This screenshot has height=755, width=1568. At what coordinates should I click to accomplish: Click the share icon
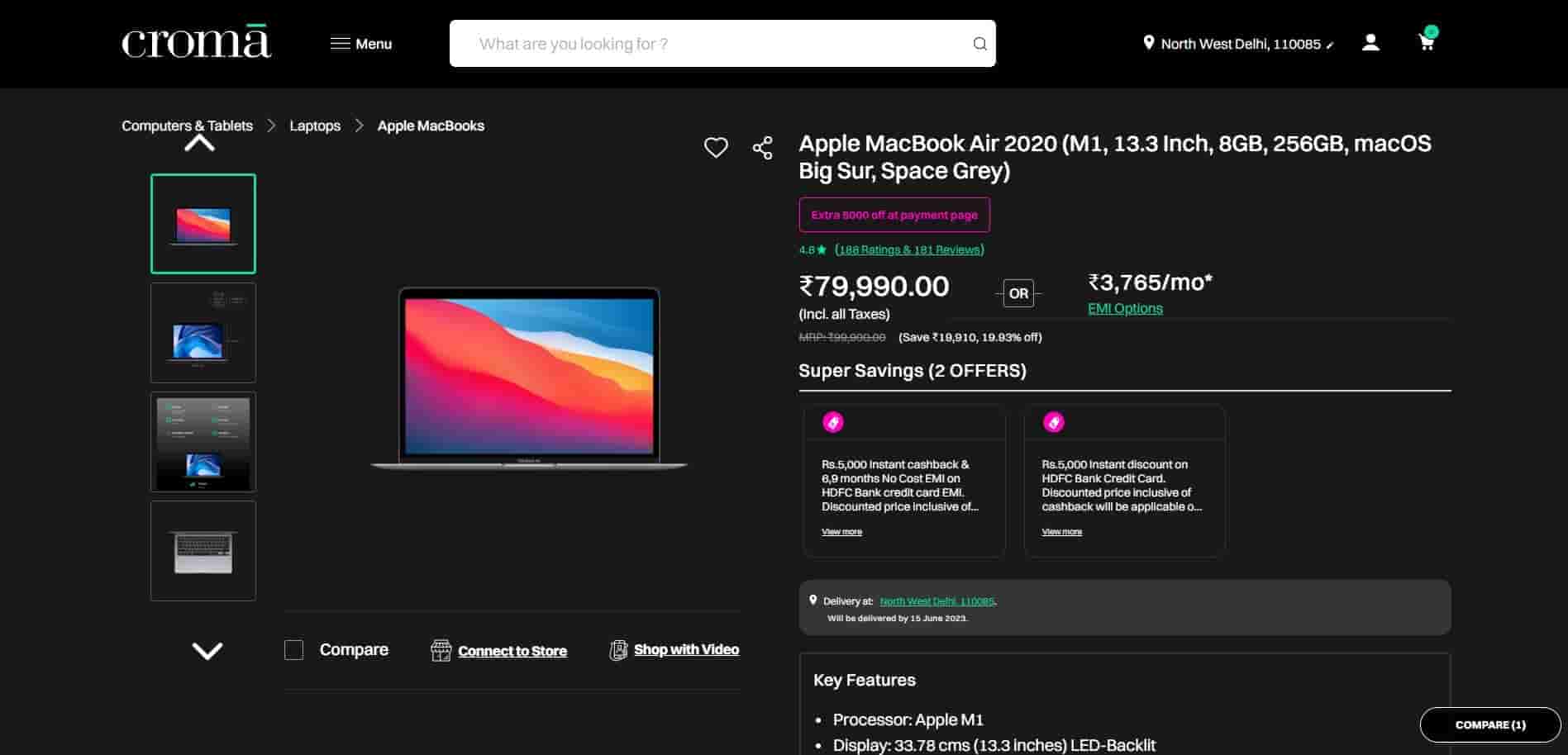tap(762, 148)
